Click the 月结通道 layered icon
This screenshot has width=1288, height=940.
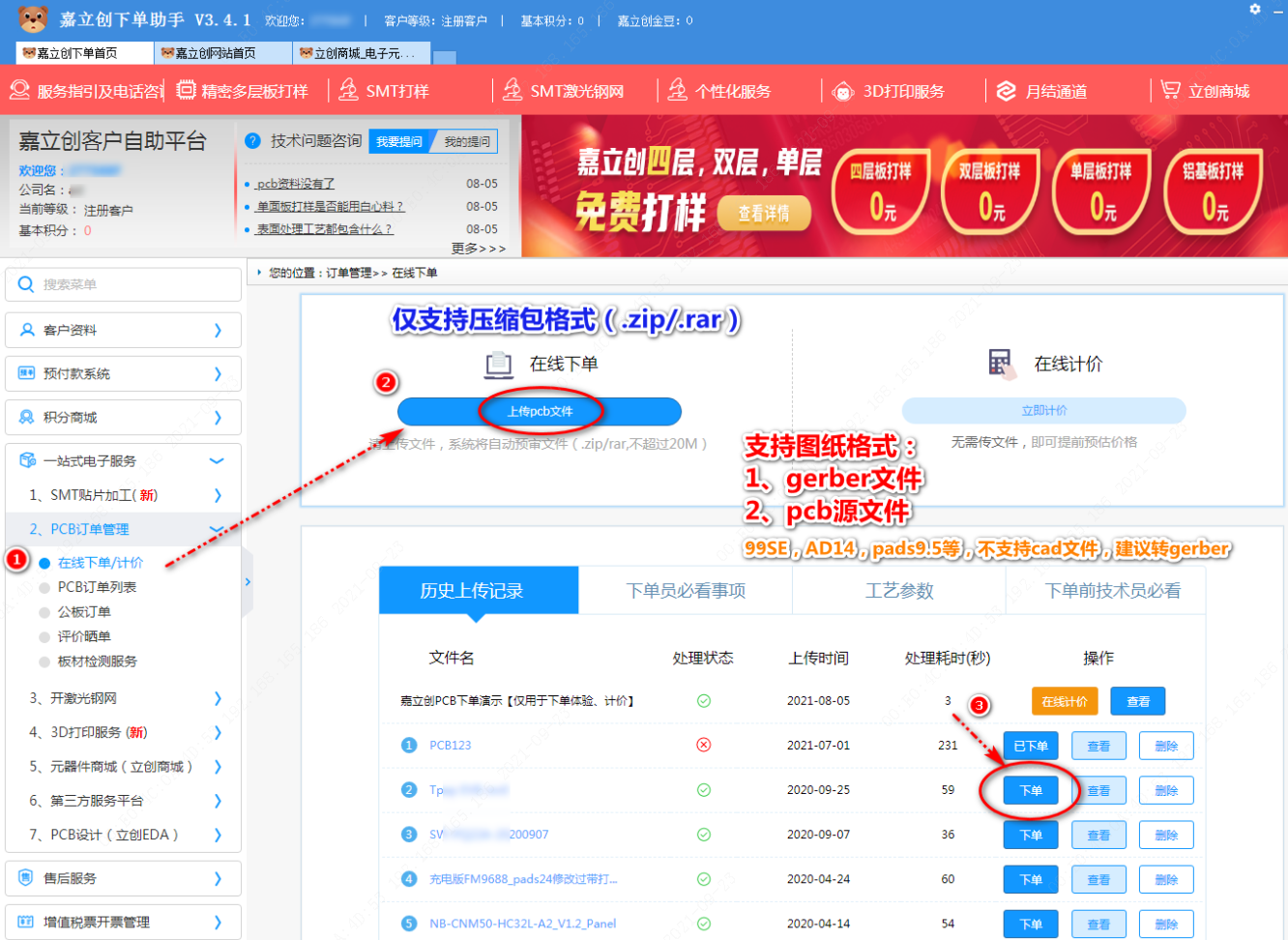tap(1007, 91)
